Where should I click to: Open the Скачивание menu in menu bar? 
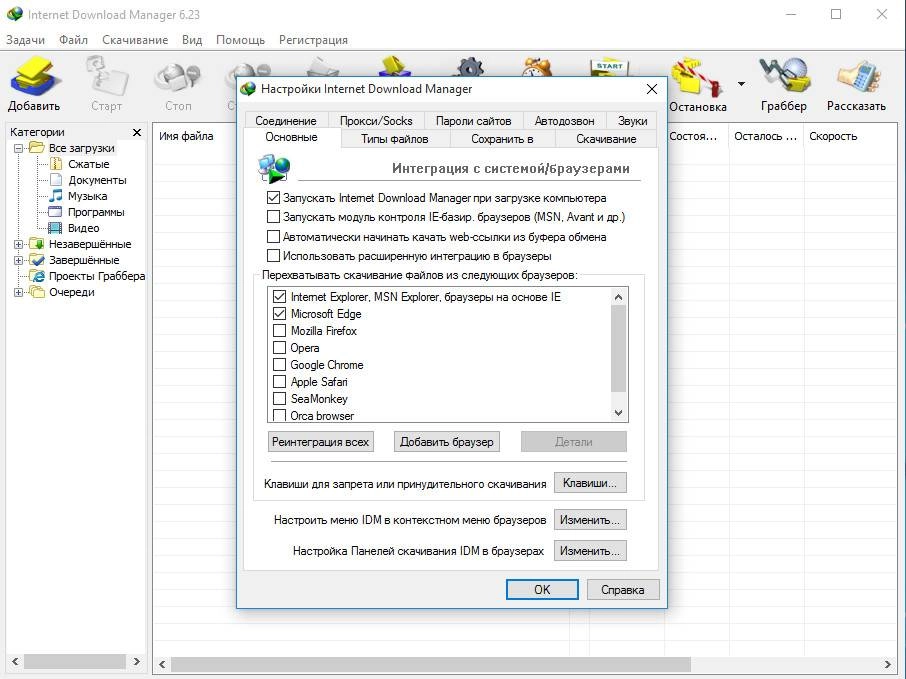coord(135,40)
